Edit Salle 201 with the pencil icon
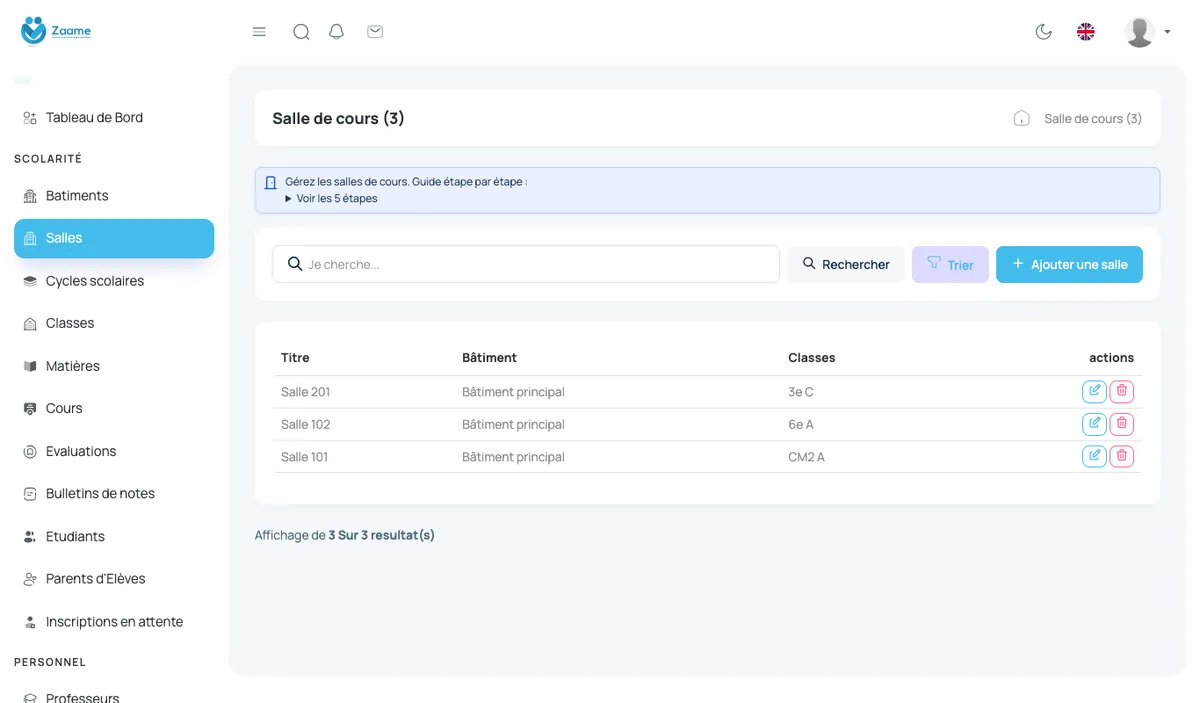The height and width of the screenshot is (703, 1200). pos(1094,391)
